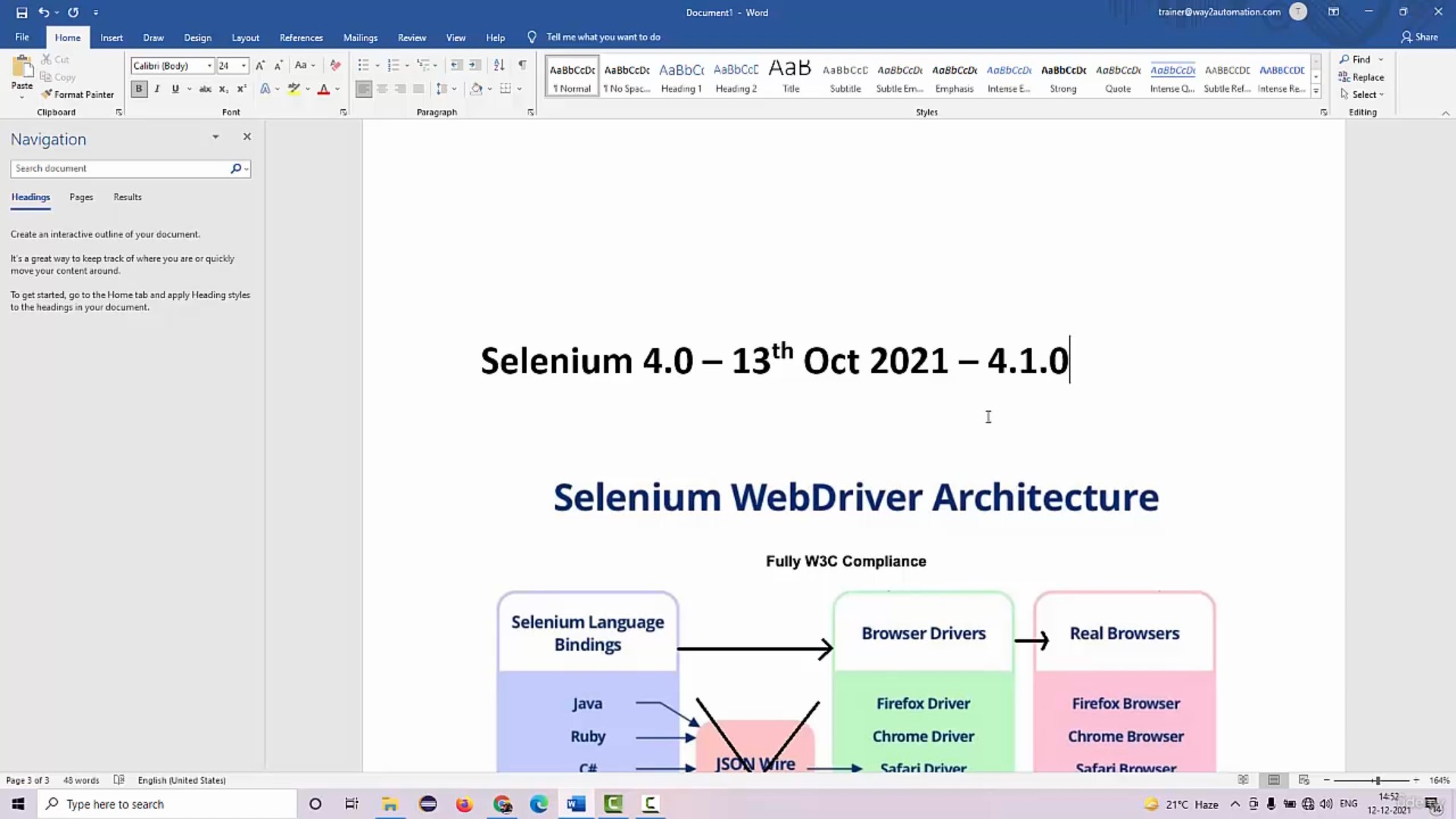Open Word from Windows taskbar
1456x819 pixels.
coord(576,804)
